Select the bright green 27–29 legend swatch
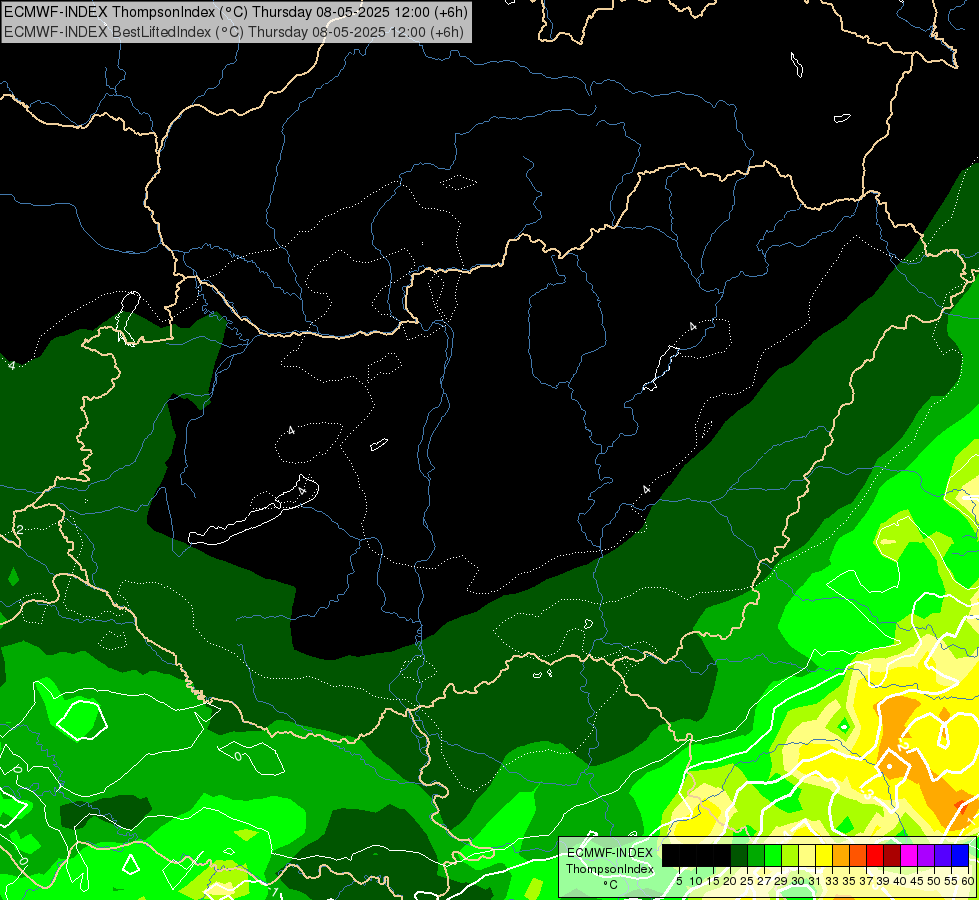The image size is (979, 900). click(x=773, y=855)
